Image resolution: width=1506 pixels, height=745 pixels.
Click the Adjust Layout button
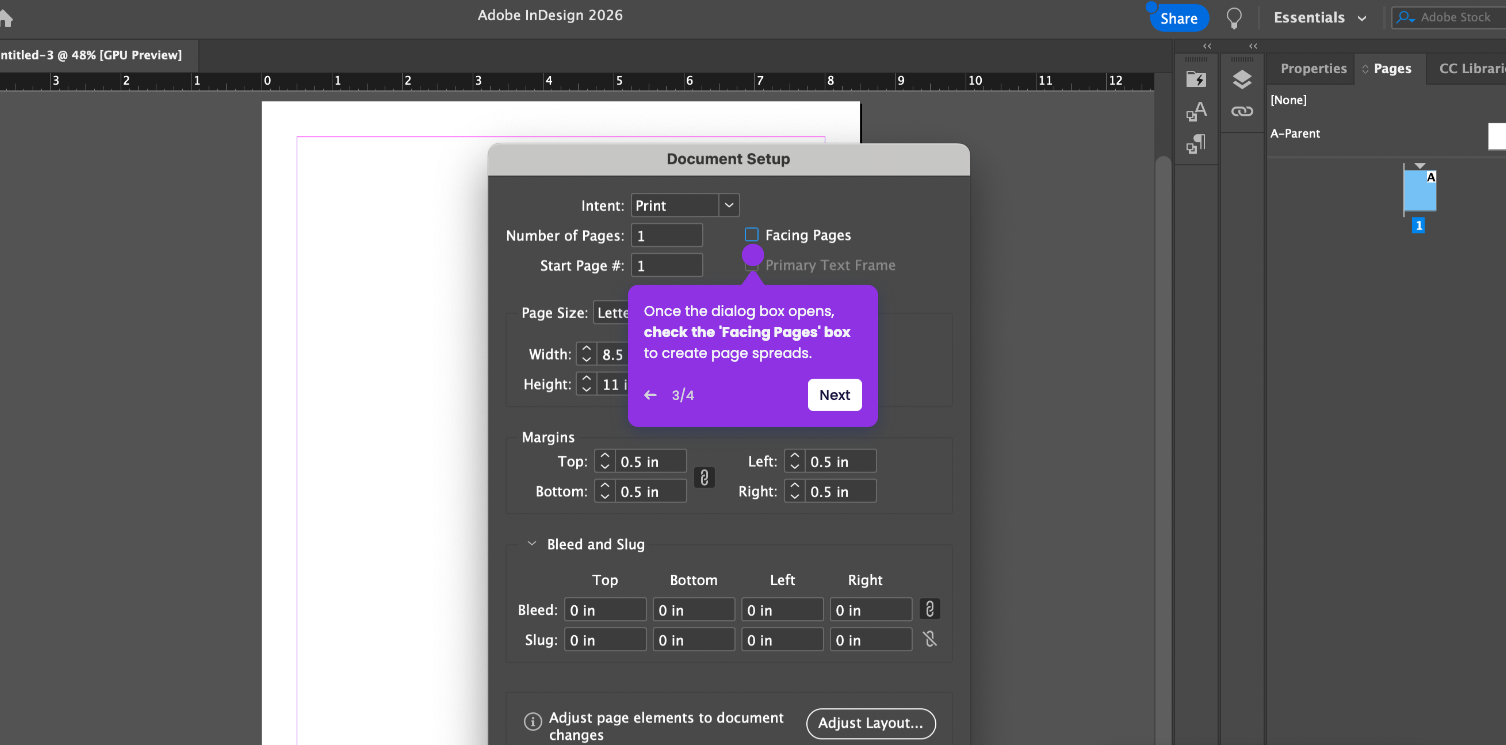(x=871, y=723)
